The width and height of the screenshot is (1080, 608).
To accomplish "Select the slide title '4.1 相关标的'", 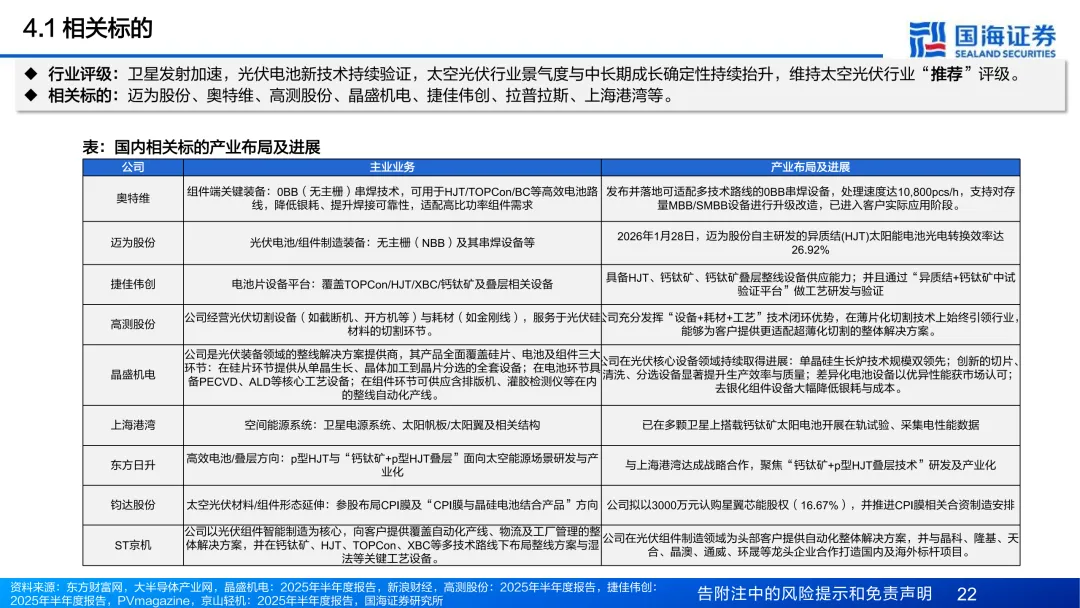I will (87, 28).
